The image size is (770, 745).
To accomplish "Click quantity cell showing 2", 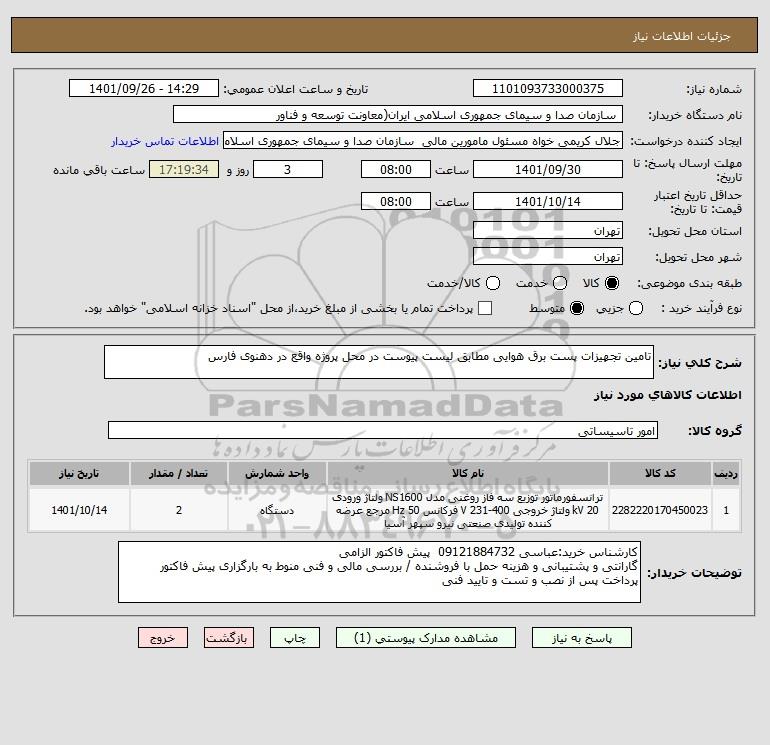I will [178, 510].
